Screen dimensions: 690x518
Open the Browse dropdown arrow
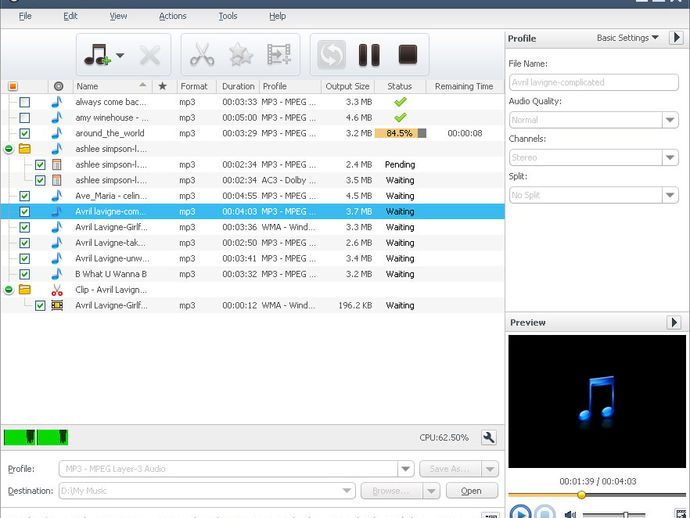click(x=431, y=491)
